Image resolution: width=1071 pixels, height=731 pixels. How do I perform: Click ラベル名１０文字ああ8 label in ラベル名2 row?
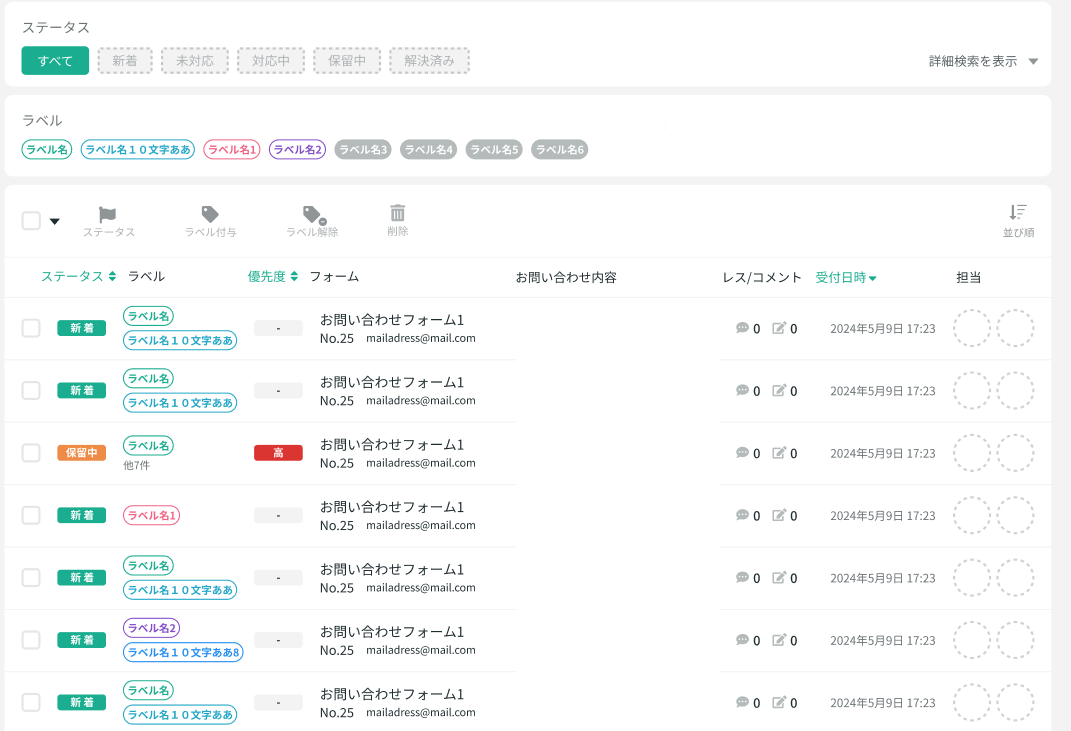(183, 652)
